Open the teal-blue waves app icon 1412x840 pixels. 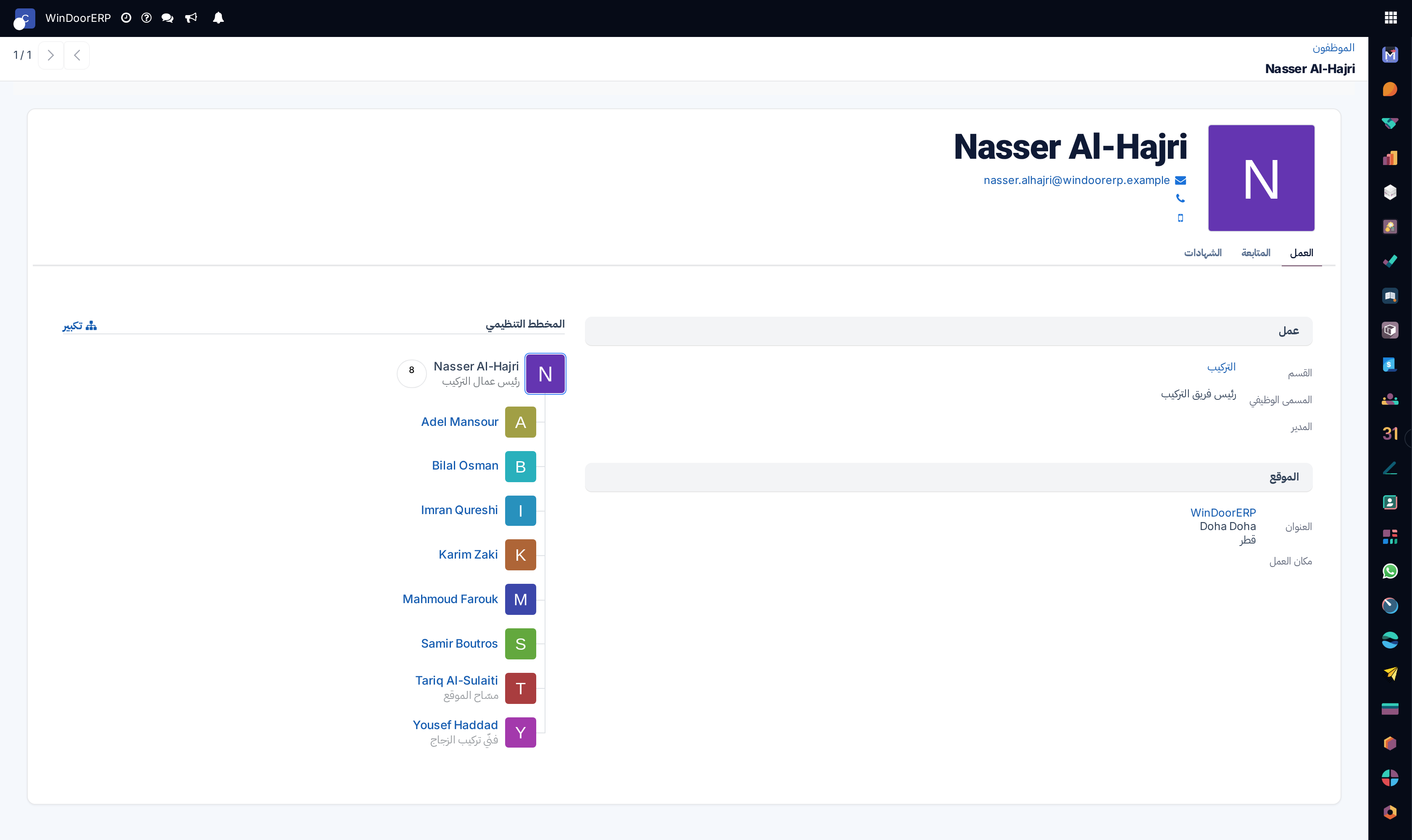[x=1390, y=640]
